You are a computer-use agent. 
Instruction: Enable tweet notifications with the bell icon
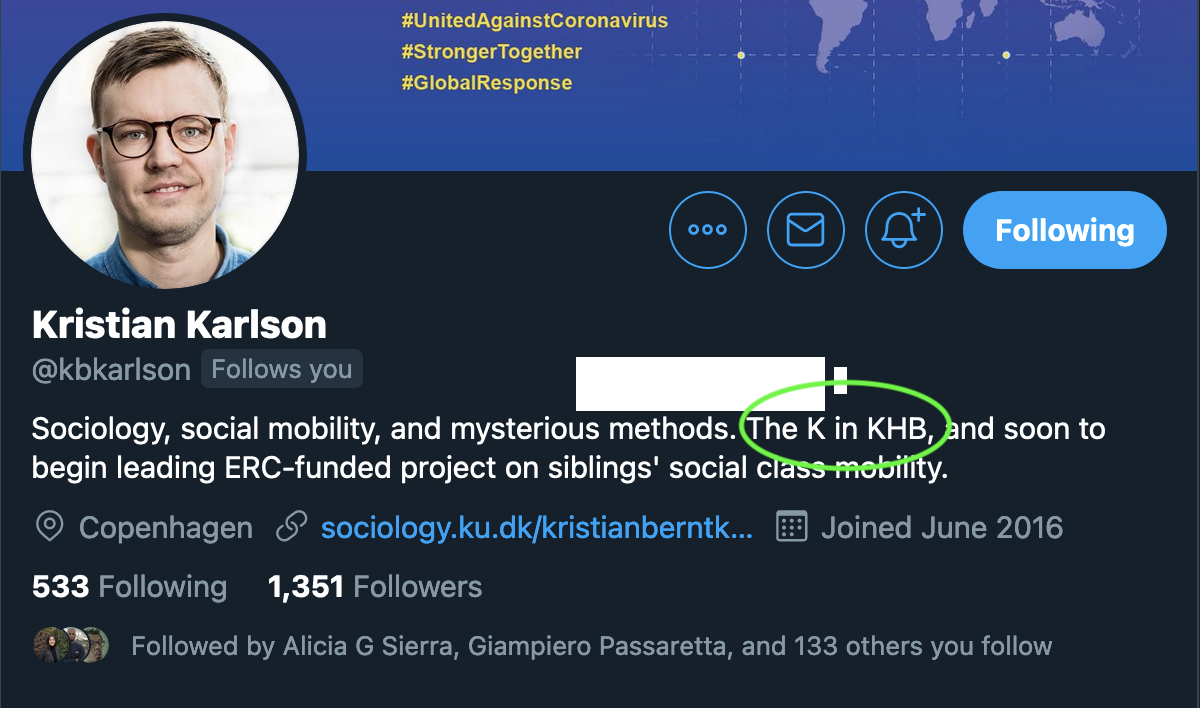pyautogui.click(x=903, y=230)
